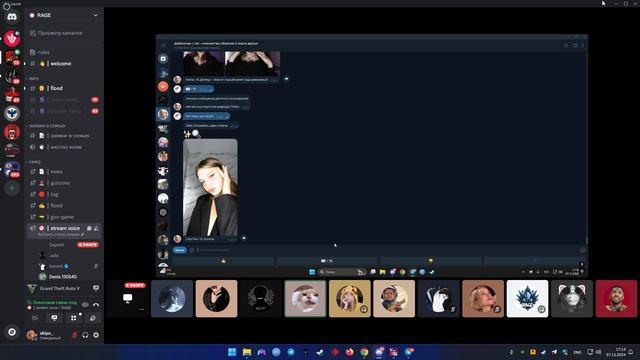
Task: Open the circular icon at server list bottom
Action: (12, 332)
